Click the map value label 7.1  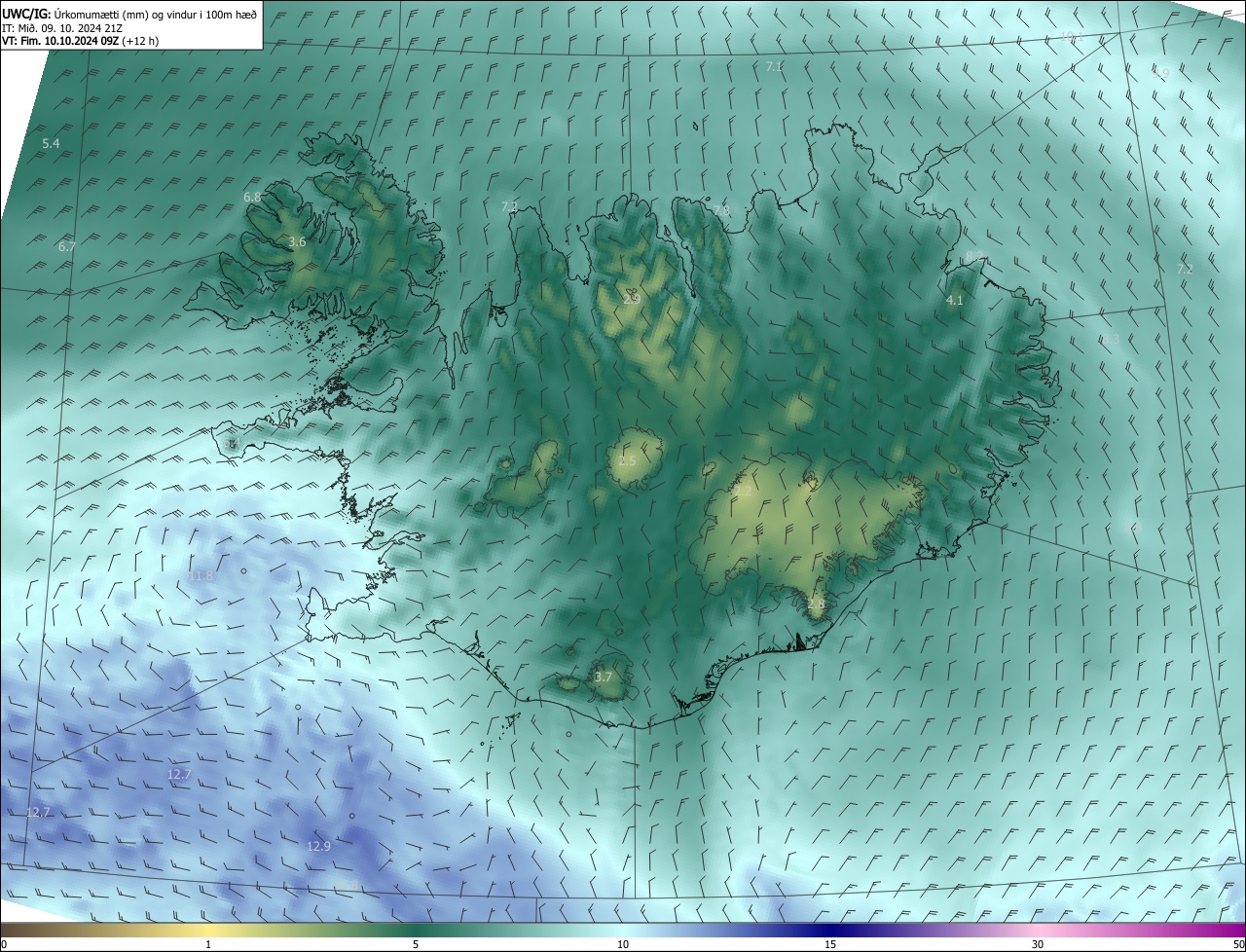click(x=775, y=66)
